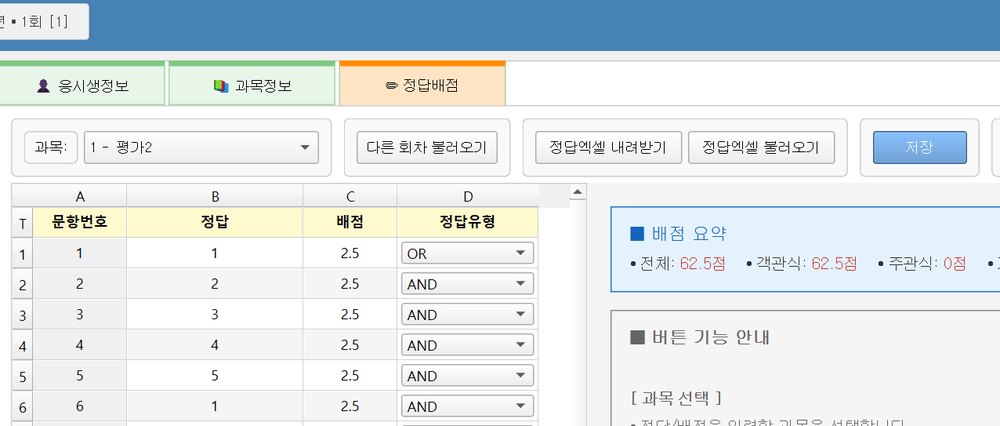This screenshot has width=1000, height=426.
Task: Select column header B
Action: pyautogui.click(x=214, y=196)
